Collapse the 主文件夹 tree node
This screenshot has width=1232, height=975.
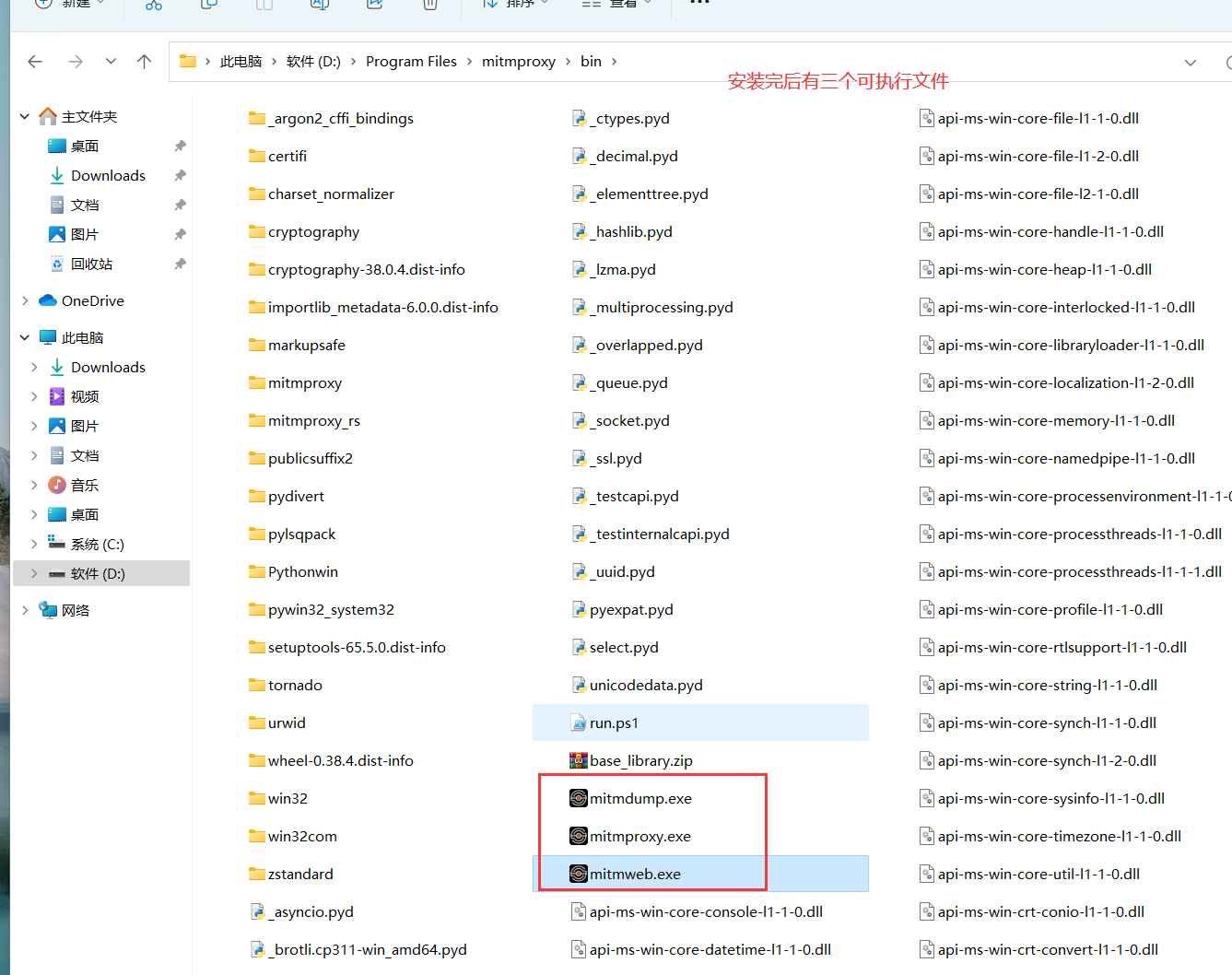pos(25,116)
